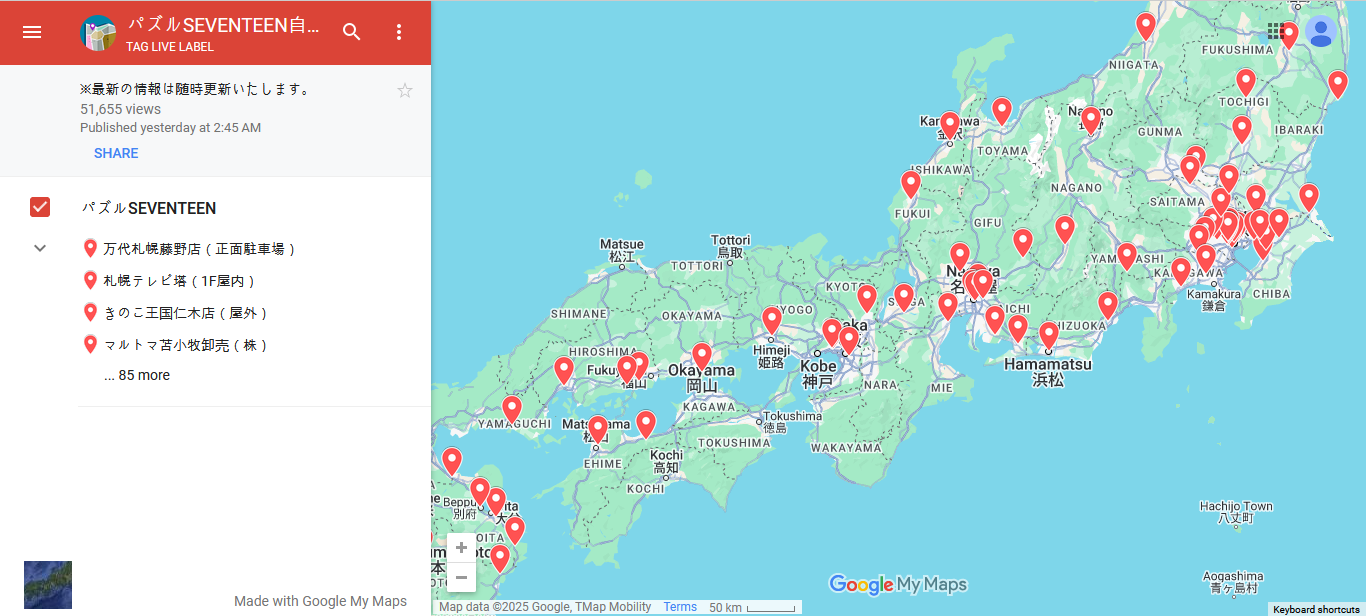
Task: Click the pin near Shizuoka
Action: click(x=1108, y=306)
